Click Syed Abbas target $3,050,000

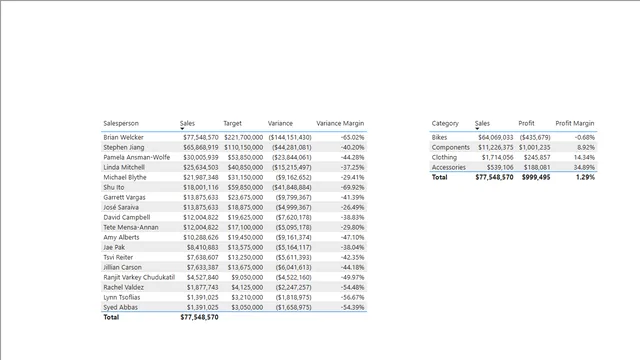(247, 307)
